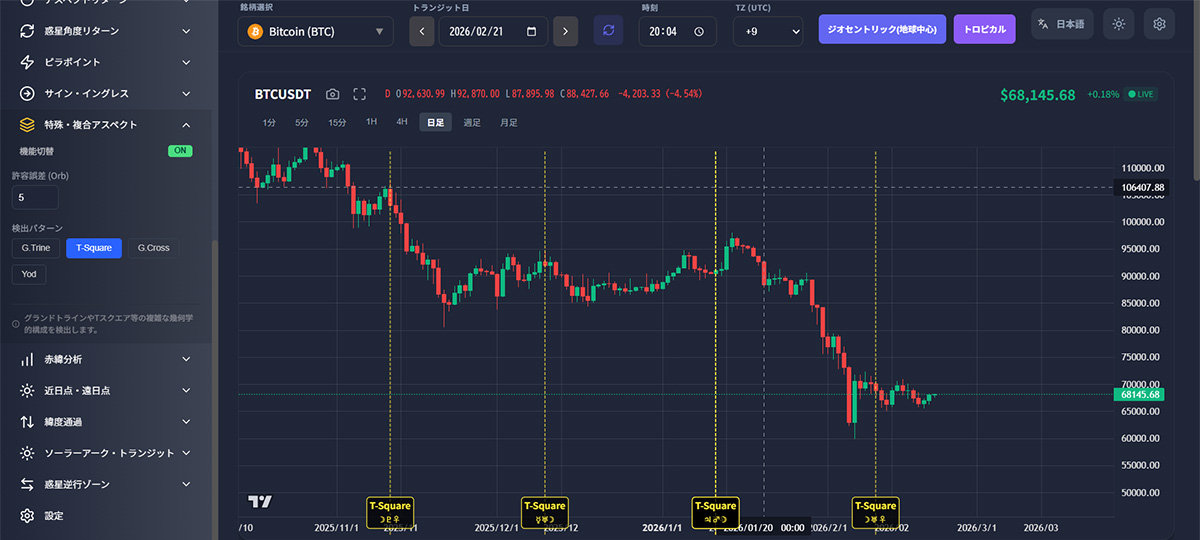Take chart screenshot with camera icon
Viewport: 1200px width, 540px height.
pos(333,94)
